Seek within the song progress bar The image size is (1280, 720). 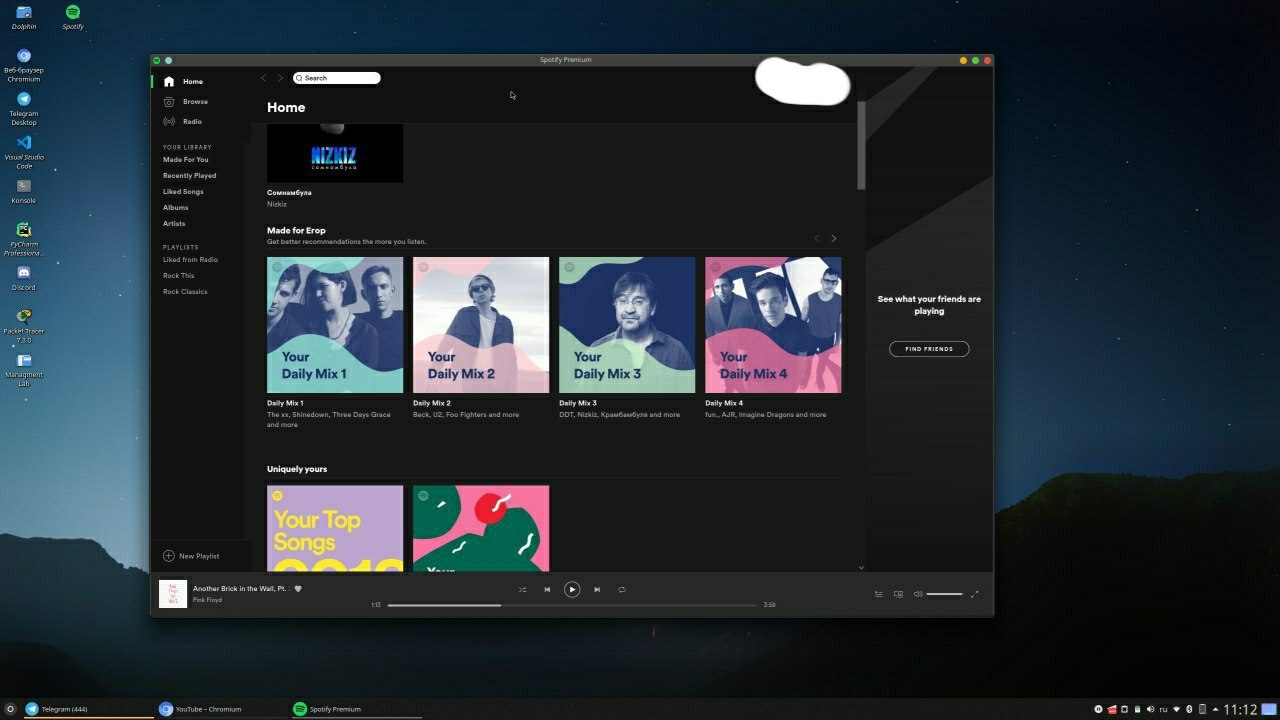(572, 605)
